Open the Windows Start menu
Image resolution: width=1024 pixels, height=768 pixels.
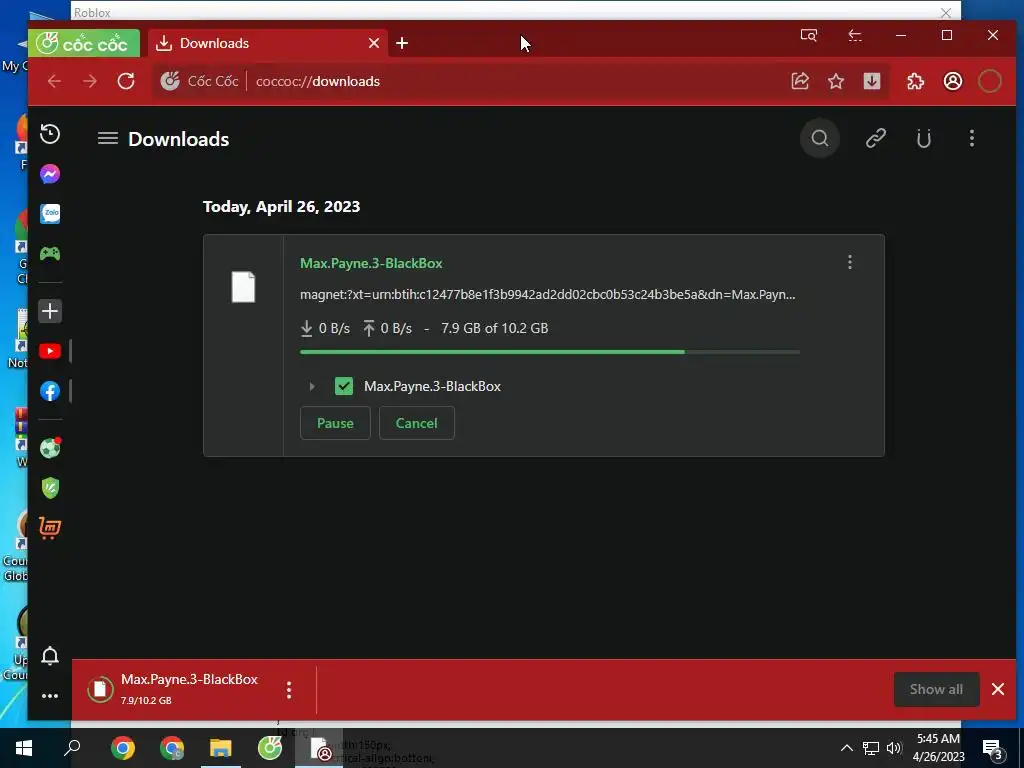24,748
